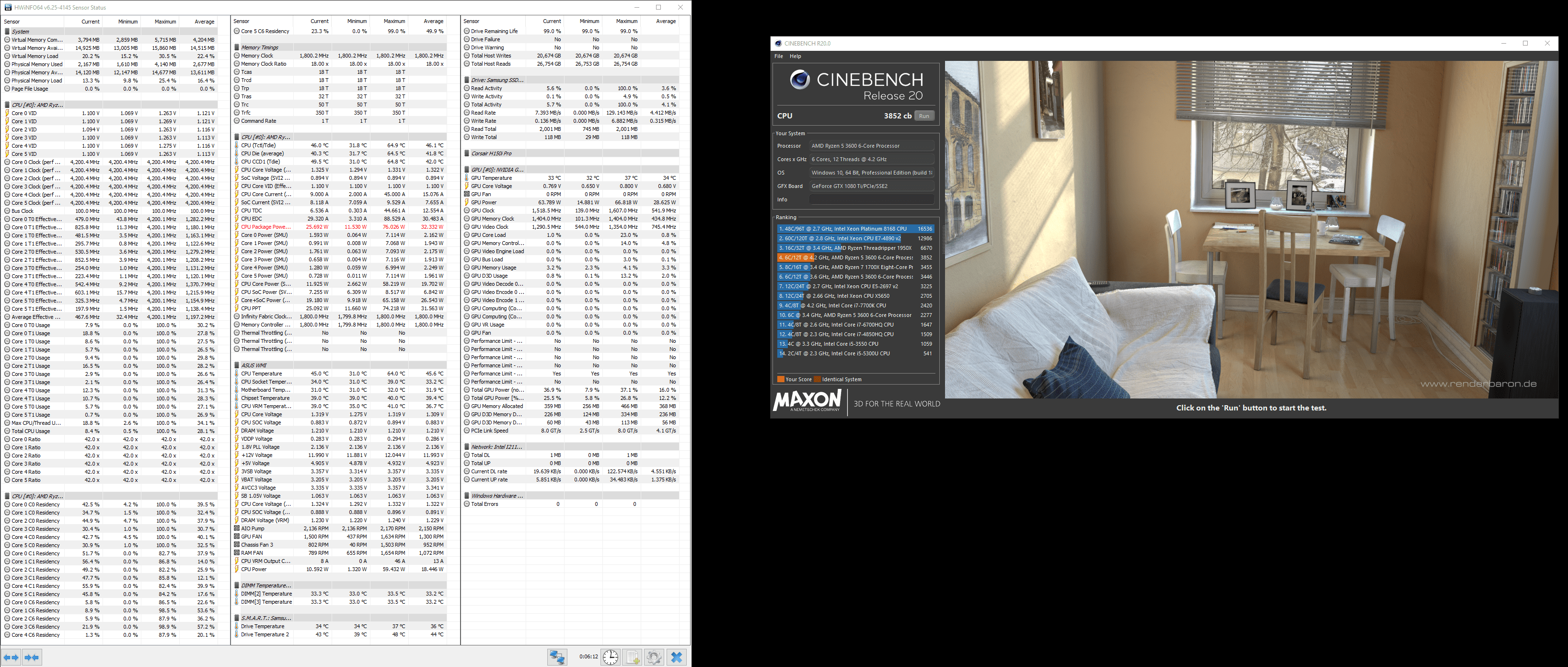
Task: Click the expand columns arrows button in HWiNFO
Action: click(x=11, y=657)
